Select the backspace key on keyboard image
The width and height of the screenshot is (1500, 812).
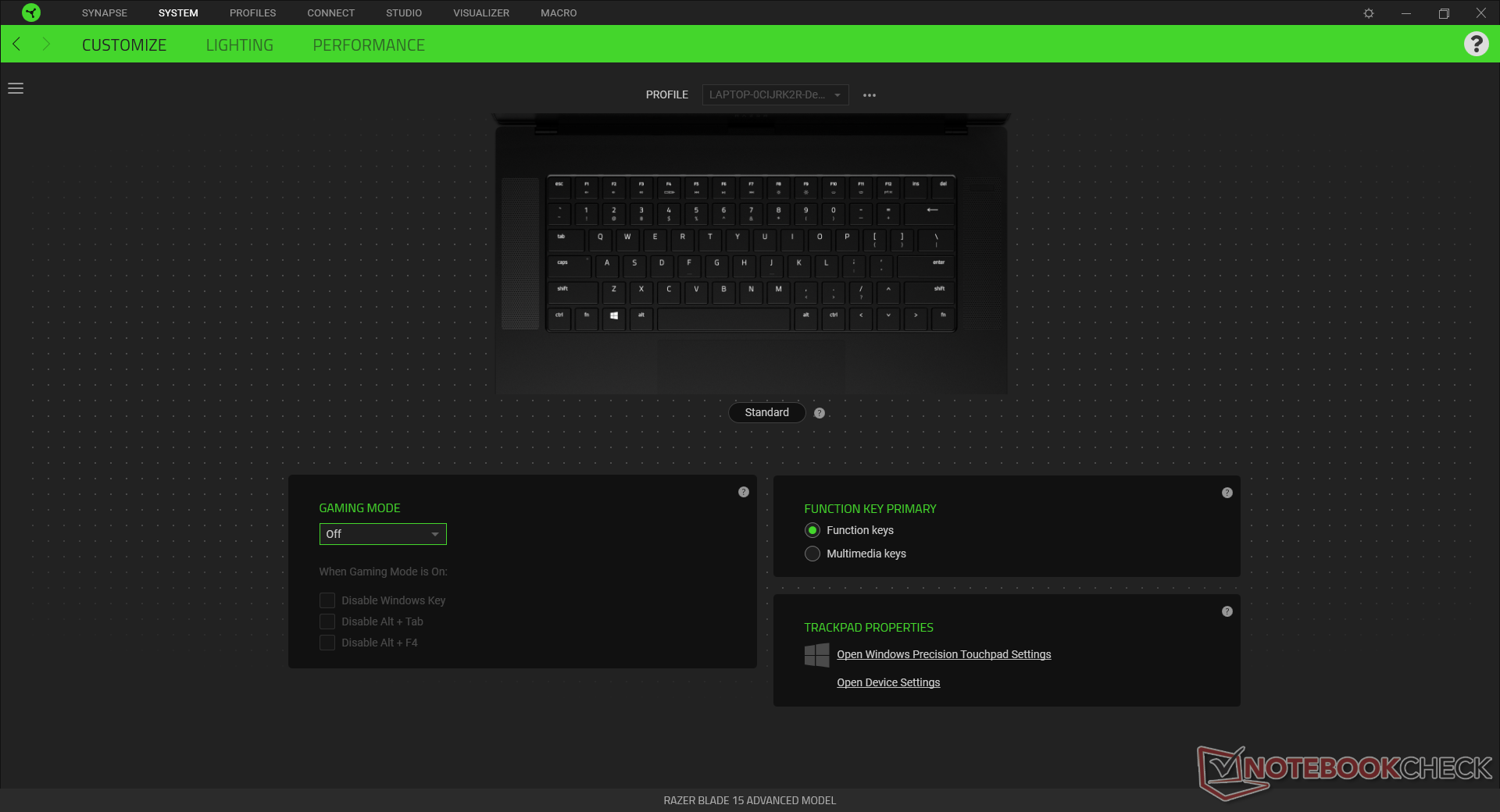(930, 212)
